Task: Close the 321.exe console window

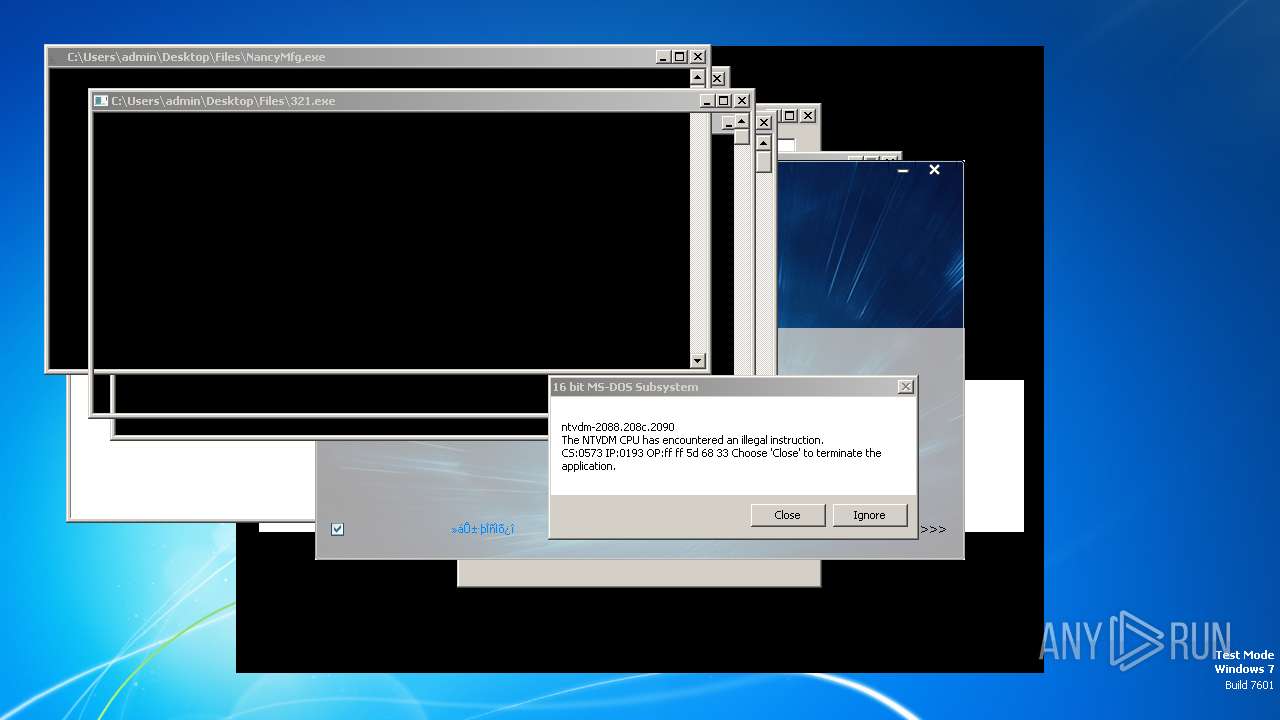Action: 741,101
